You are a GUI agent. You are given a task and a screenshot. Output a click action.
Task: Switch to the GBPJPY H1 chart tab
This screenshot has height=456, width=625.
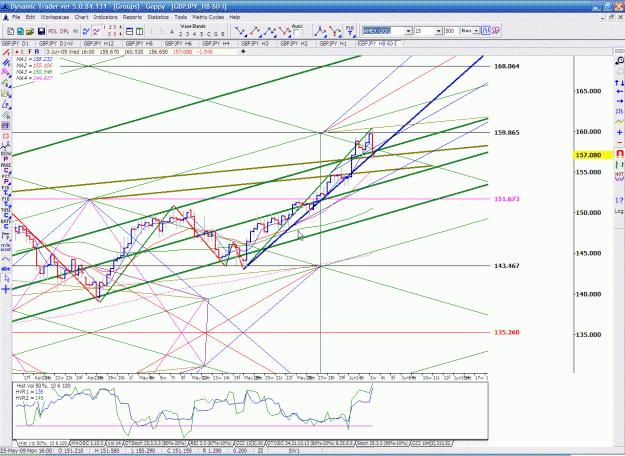point(333,43)
